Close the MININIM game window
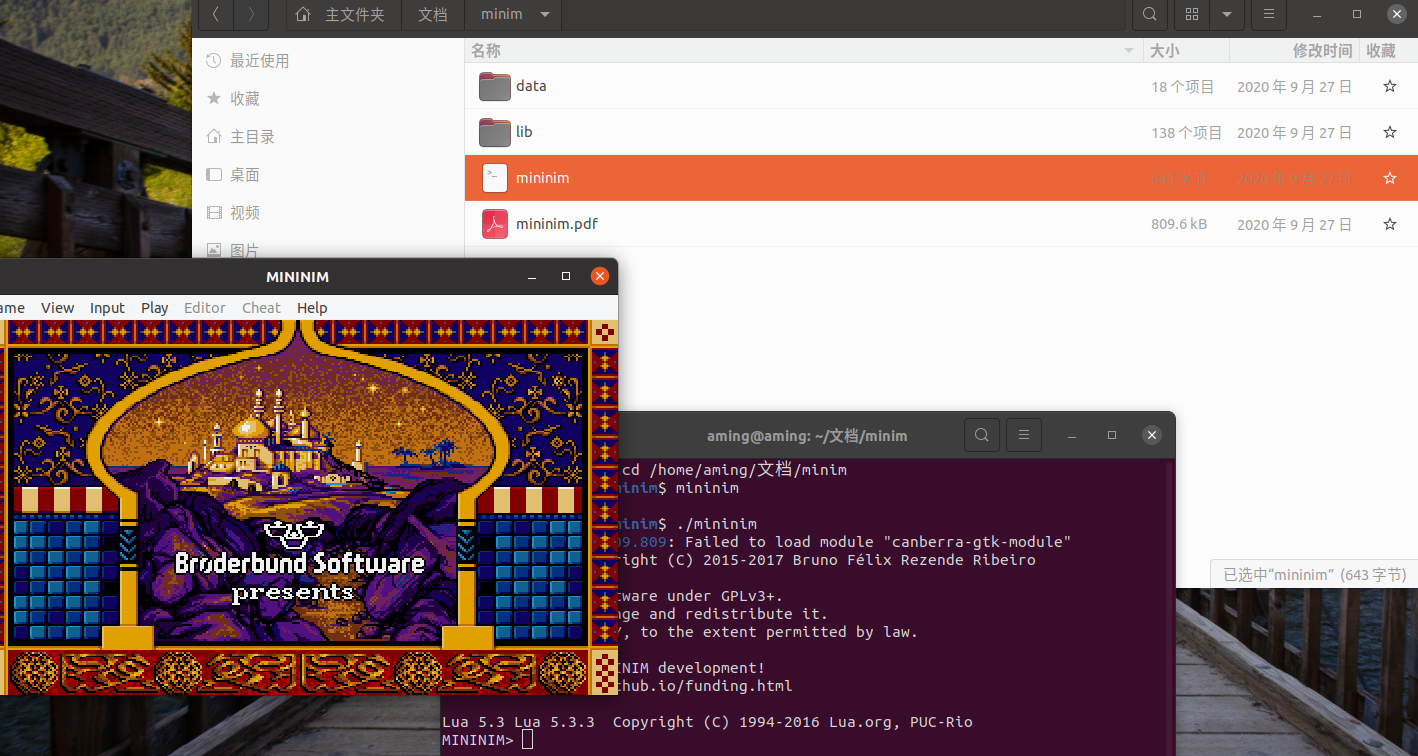Image resolution: width=1418 pixels, height=756 pixels. click(599, 277)
